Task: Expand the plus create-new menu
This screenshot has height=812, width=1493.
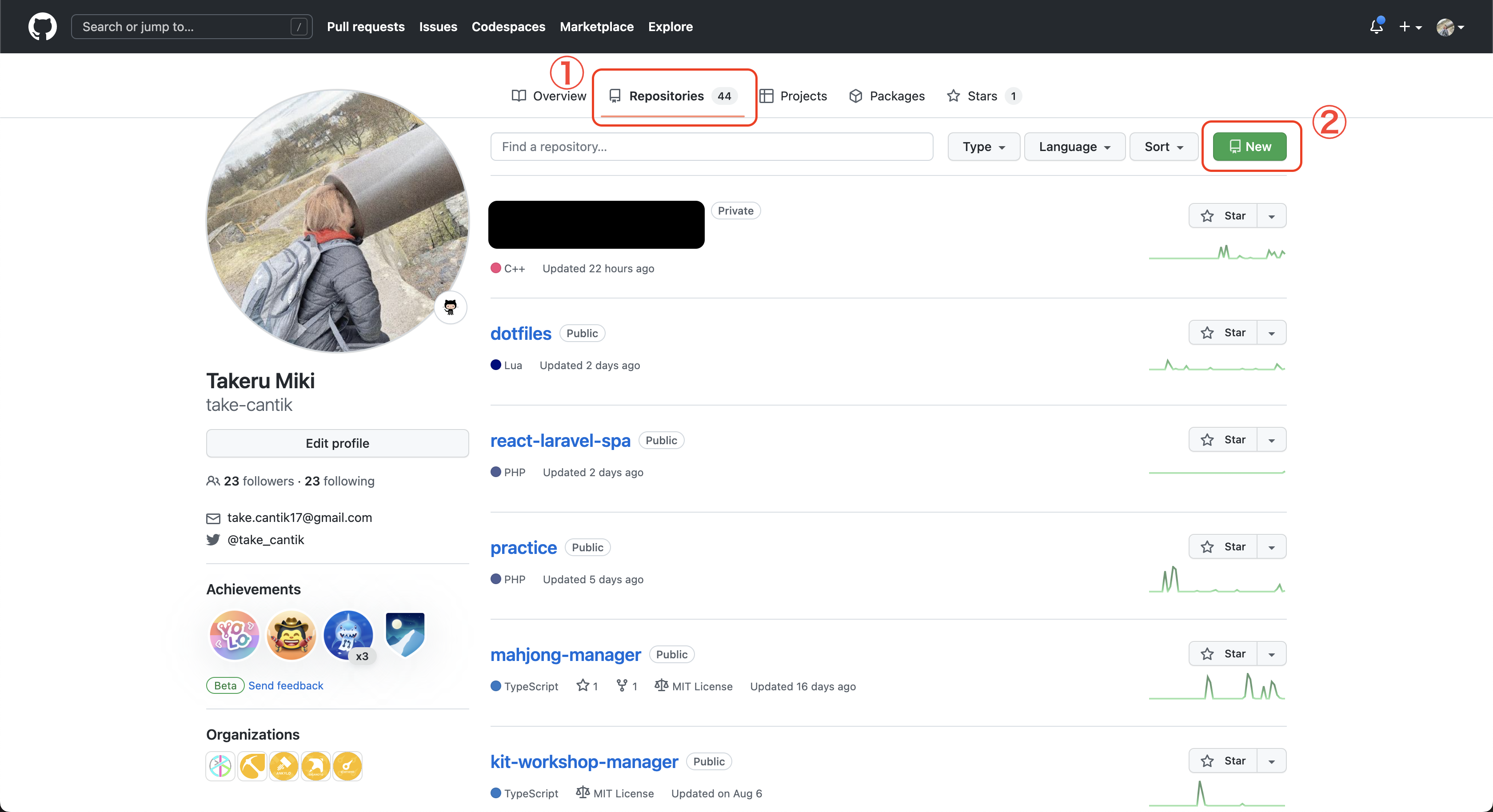Action: [x=1409, y=27]
